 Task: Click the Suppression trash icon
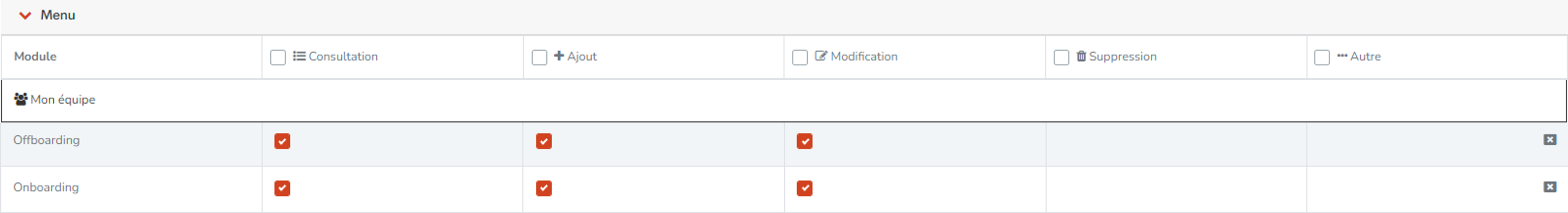pos(1081,56)
